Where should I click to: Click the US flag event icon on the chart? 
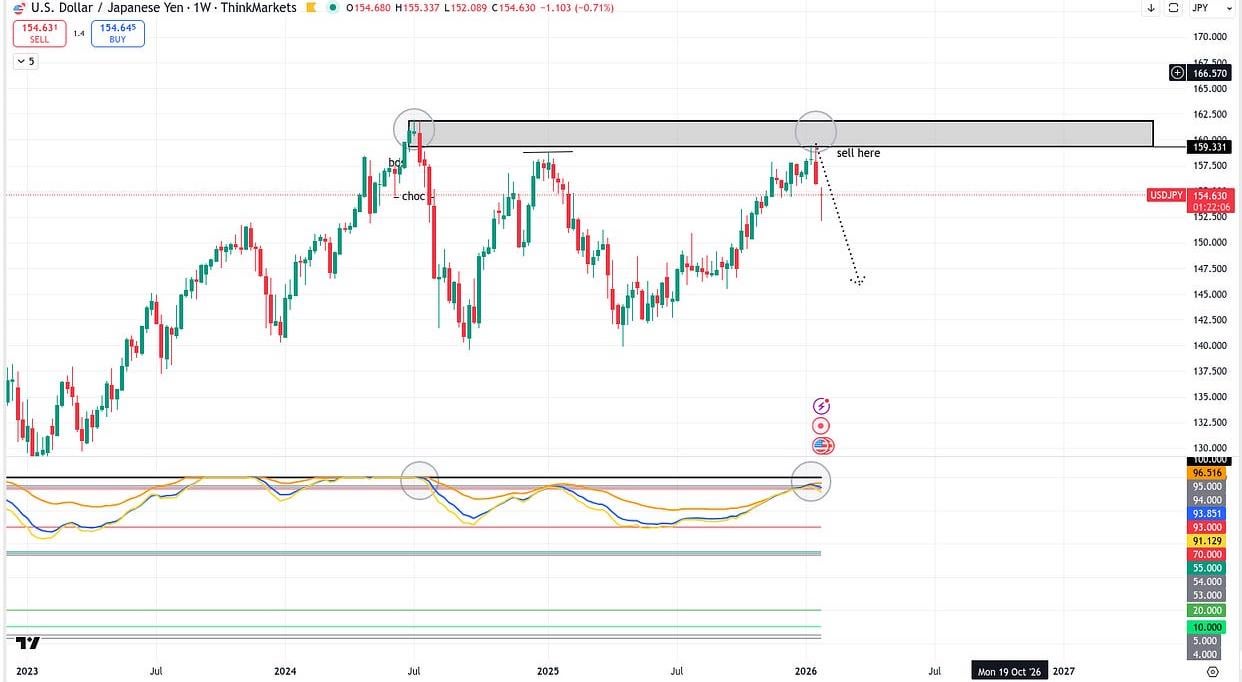pos(822,446)
